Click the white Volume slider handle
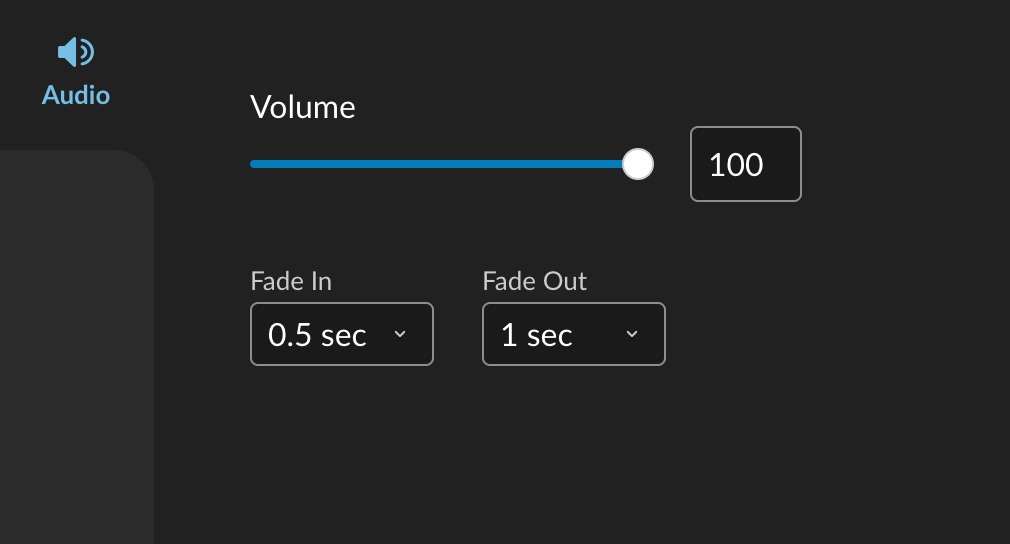 tap(638, 164)
